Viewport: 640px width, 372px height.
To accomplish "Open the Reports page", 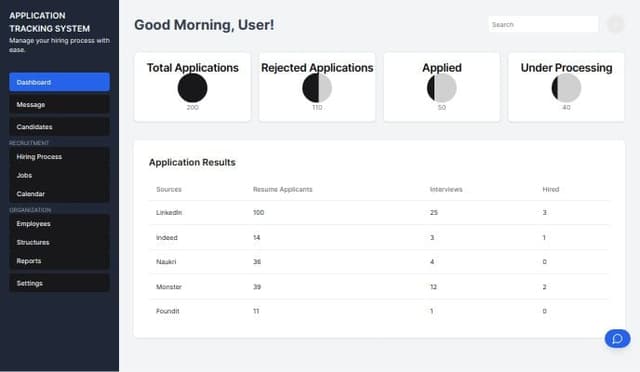I will point(59,261).
